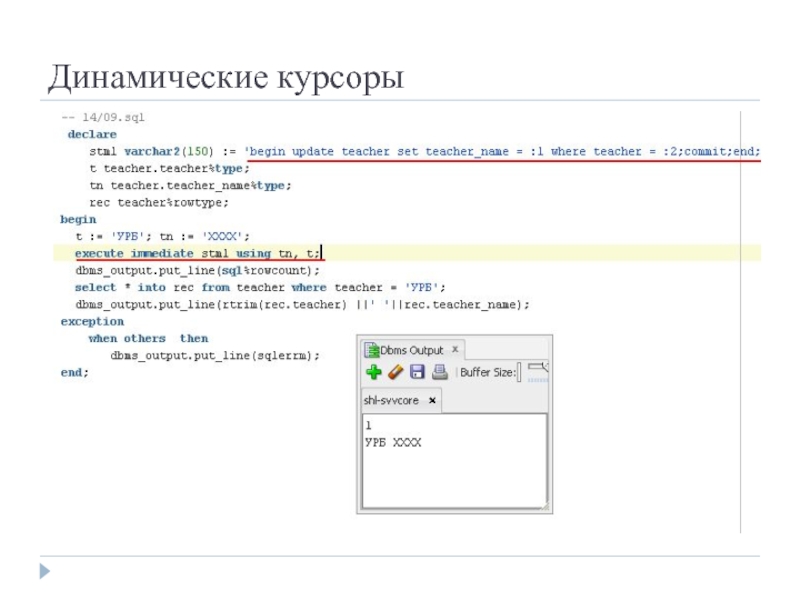Close the Dbms Output tab
The image size is (800, 600).
pyautogui.click(x=455, y=350)
